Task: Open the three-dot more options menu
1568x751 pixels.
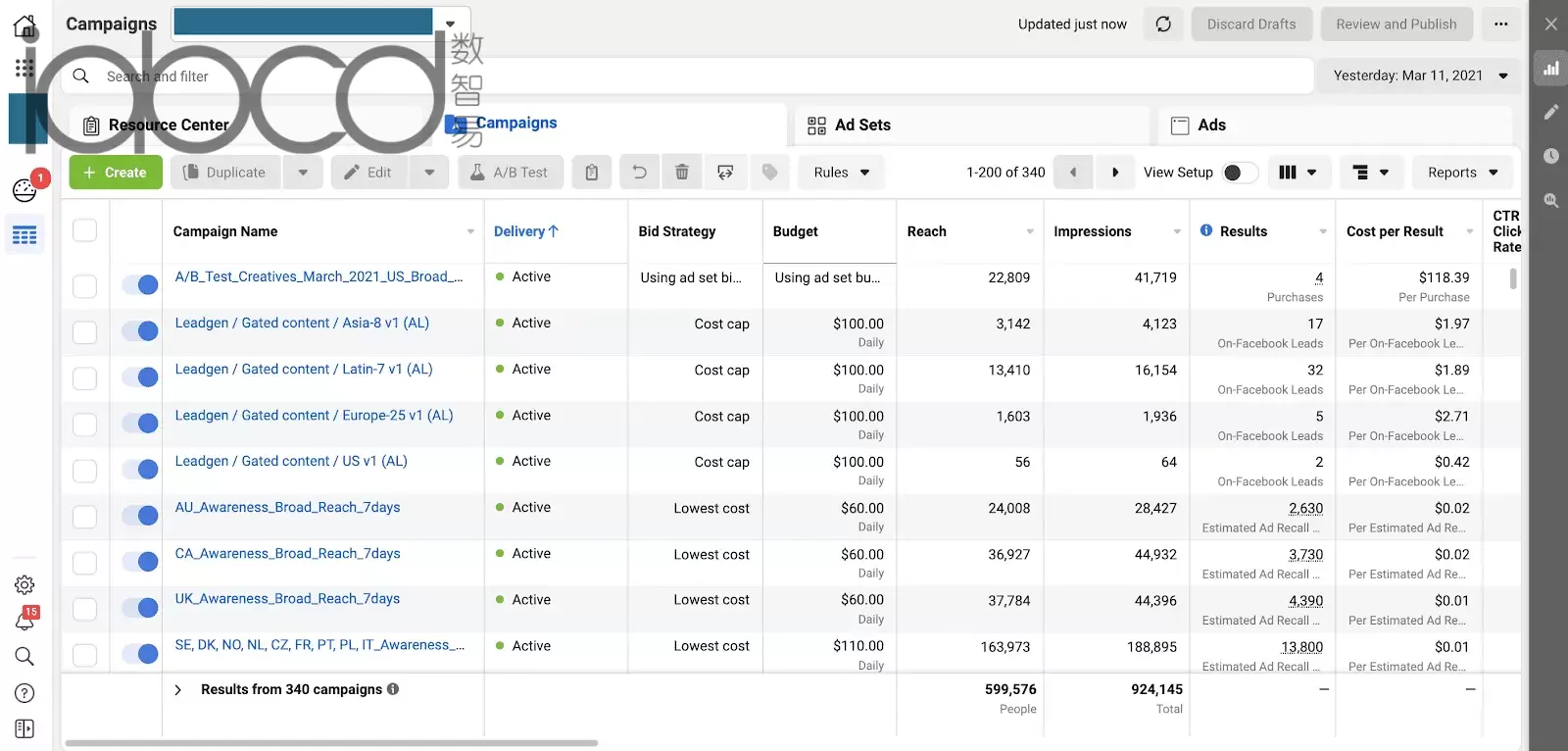Action: click(x=1501, y=25)
